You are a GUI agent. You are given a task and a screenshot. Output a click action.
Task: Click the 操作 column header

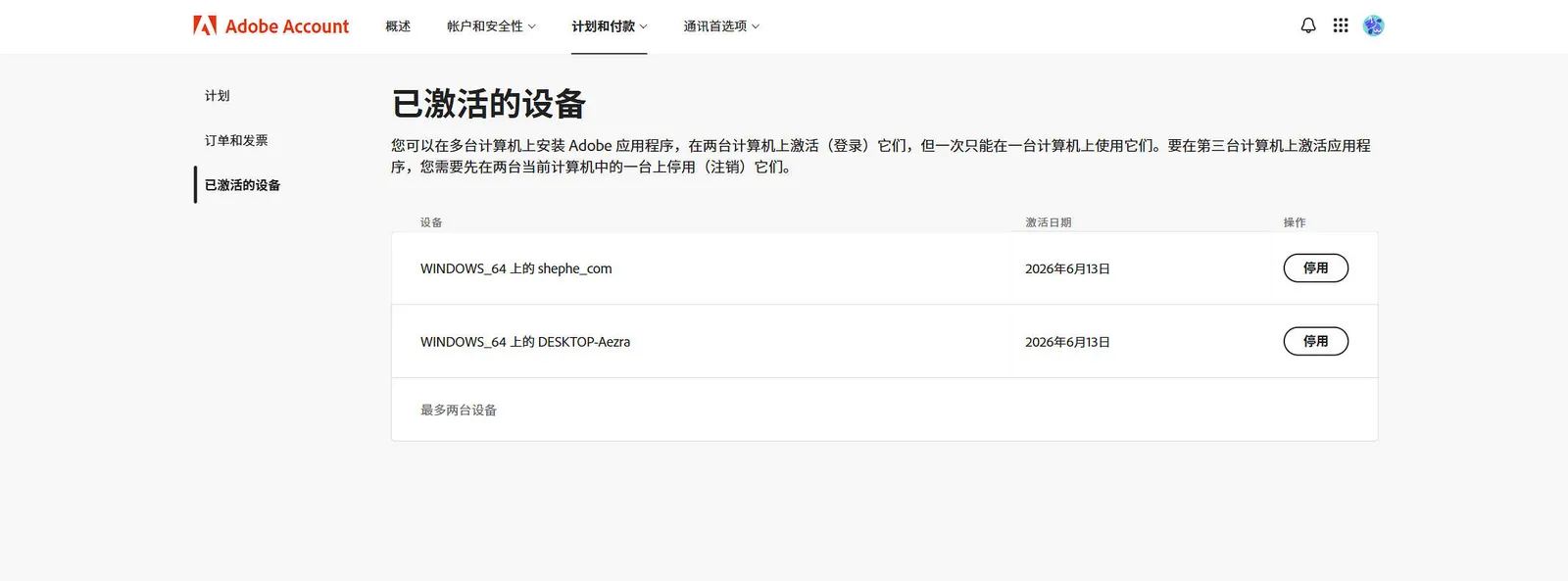tap(1295, 222)
